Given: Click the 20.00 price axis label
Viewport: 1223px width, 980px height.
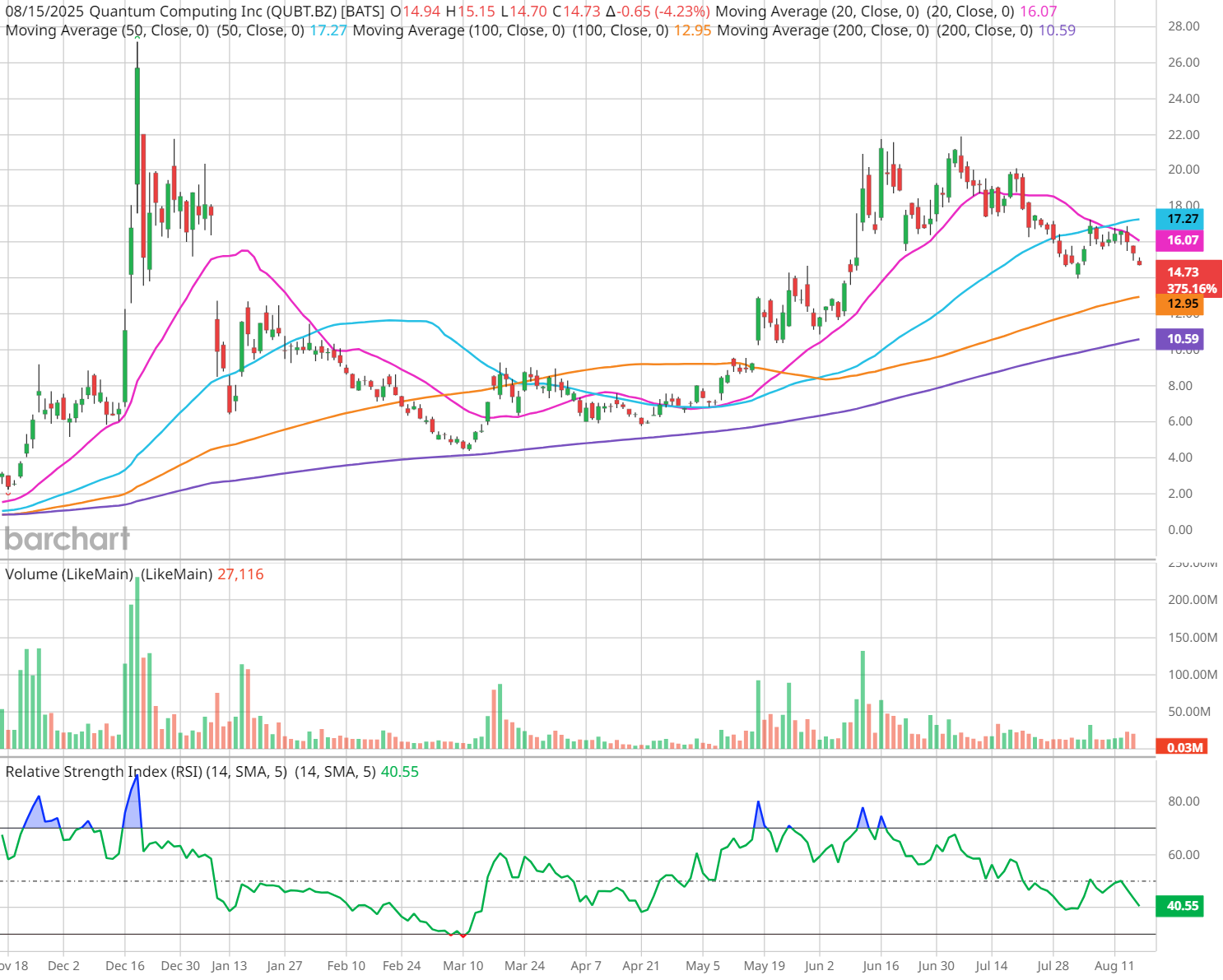Looking at the screenshot, I should coord(1183,170).
